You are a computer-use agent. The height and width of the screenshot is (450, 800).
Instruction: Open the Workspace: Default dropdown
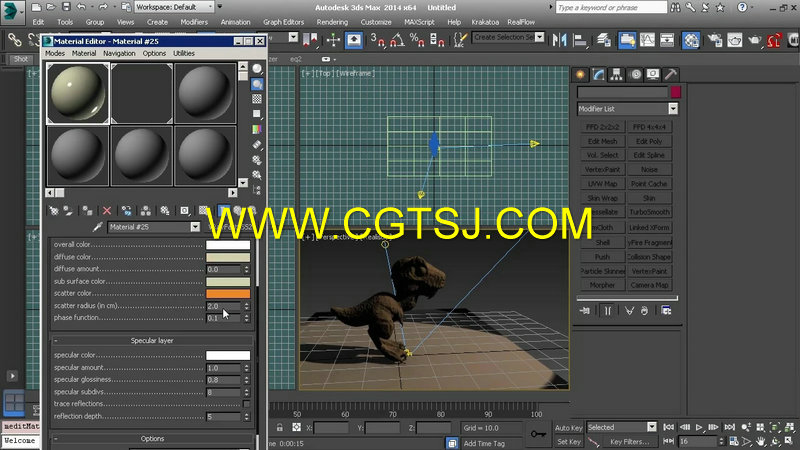pyautogui.click(x=174, y=7)
